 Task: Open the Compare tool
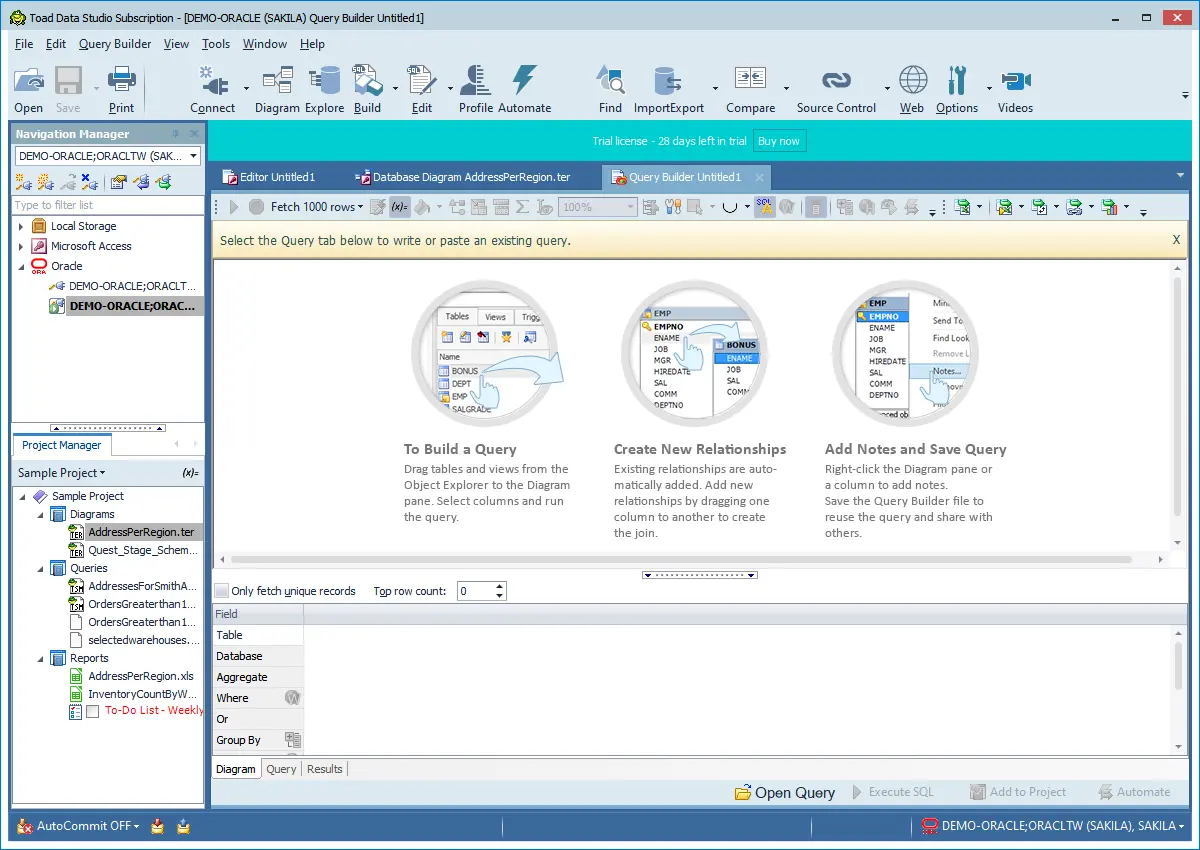pyautogui.click(x=750, y=89)
